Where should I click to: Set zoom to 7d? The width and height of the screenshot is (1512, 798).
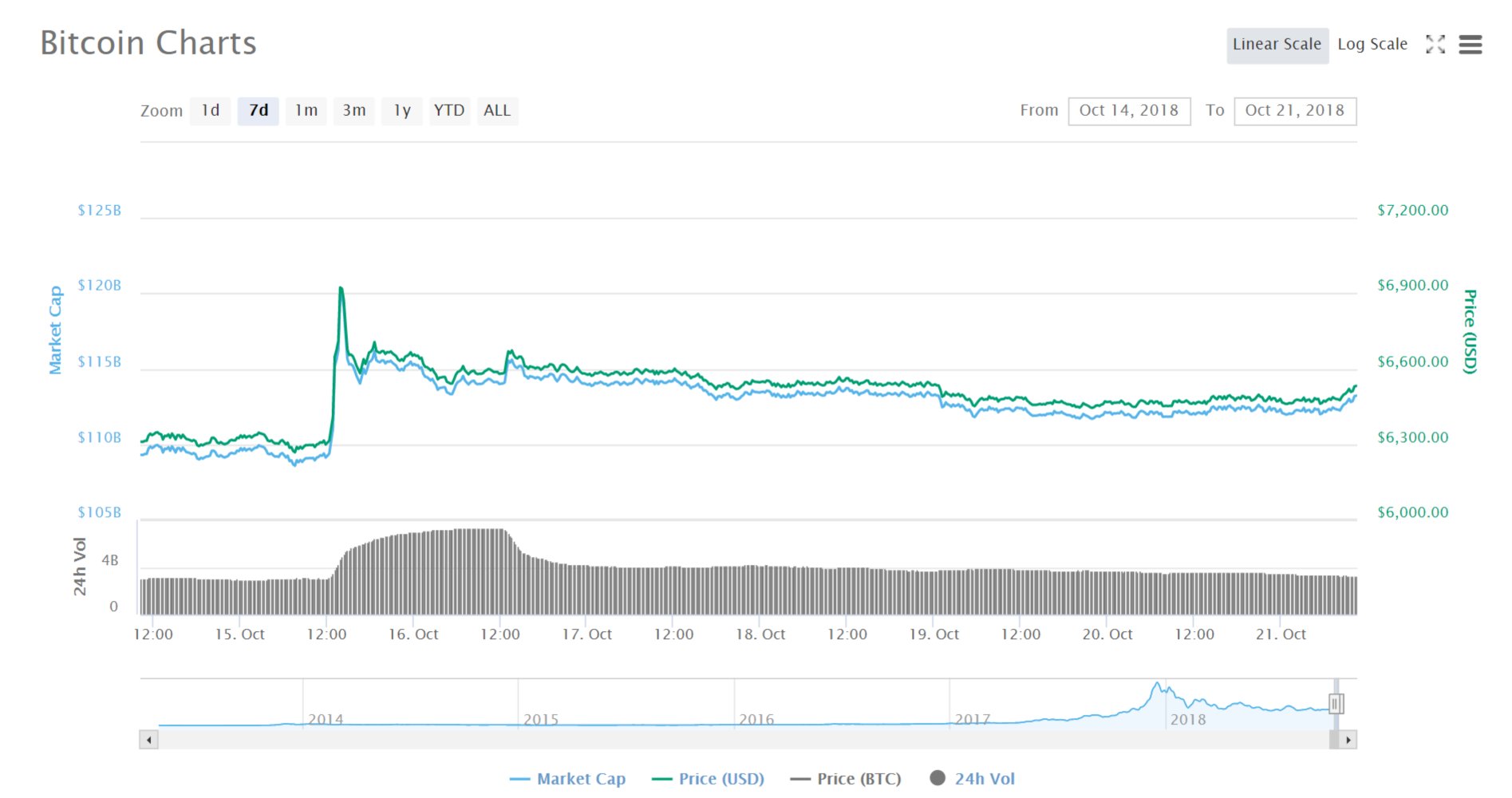[259, 111]
